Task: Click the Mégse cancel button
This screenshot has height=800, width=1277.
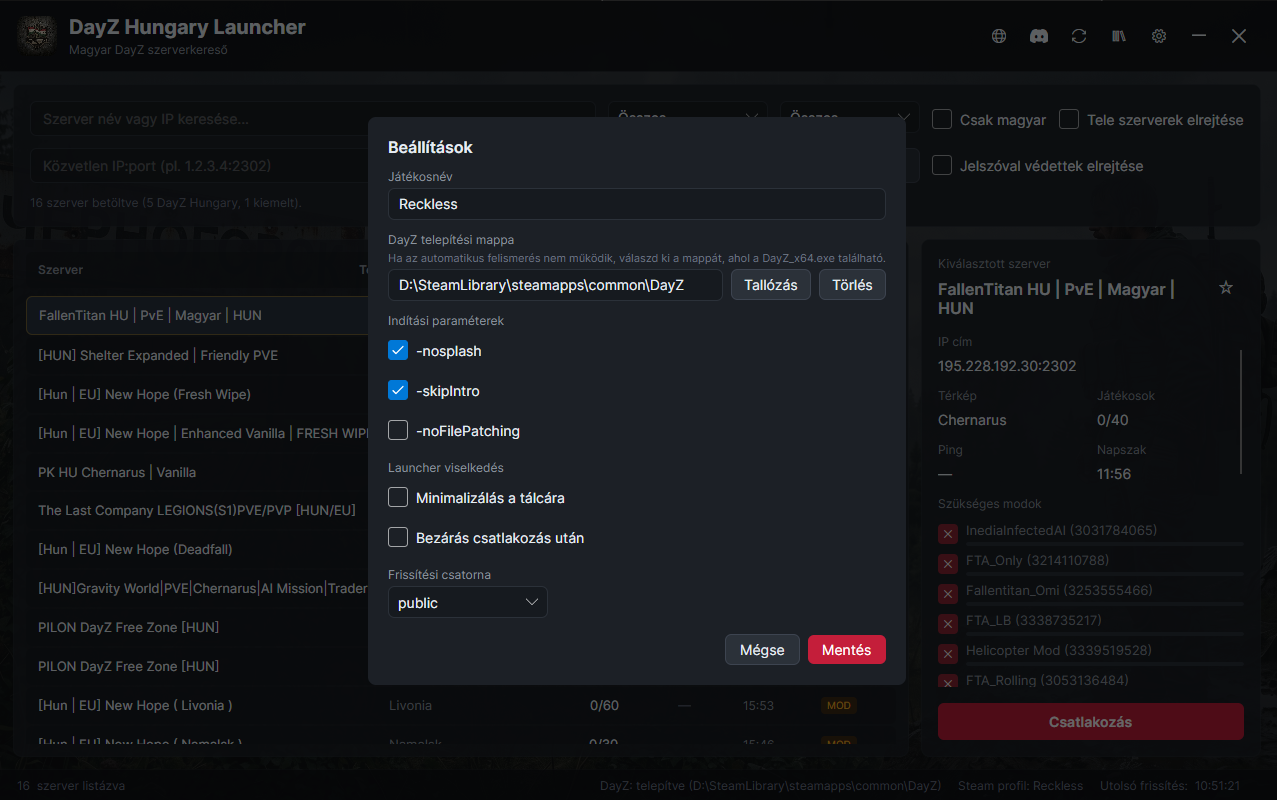Action: (762, 650)
